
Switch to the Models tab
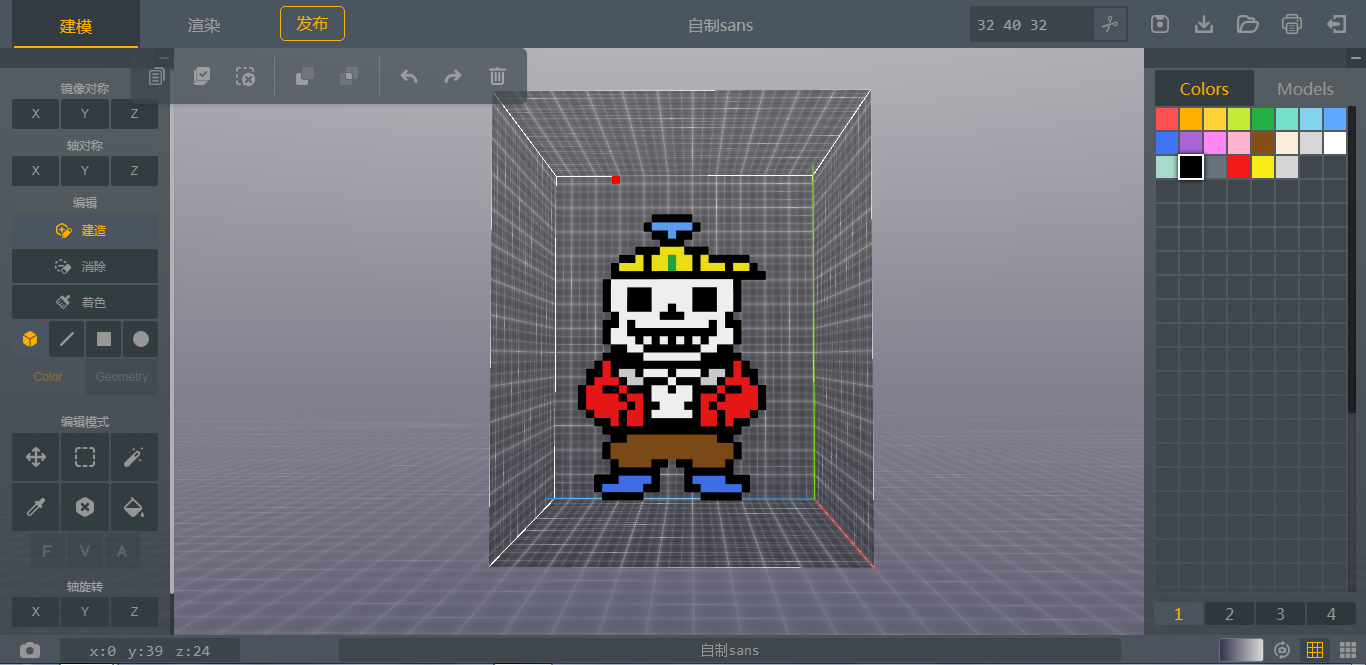[x=1305, y=89]
